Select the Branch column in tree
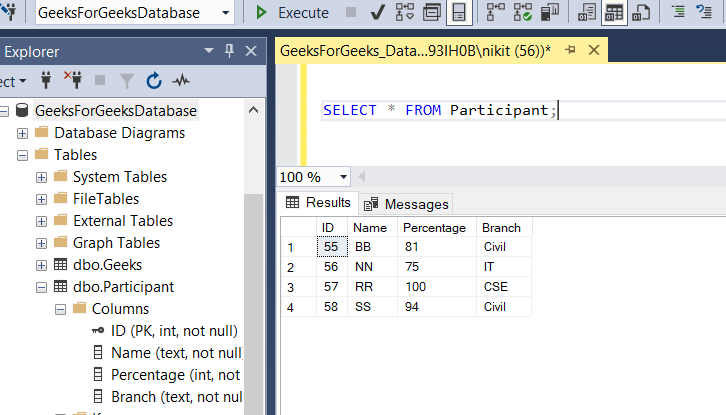The height and width of the screenshot is (415, 726). [x=176, y=397]
